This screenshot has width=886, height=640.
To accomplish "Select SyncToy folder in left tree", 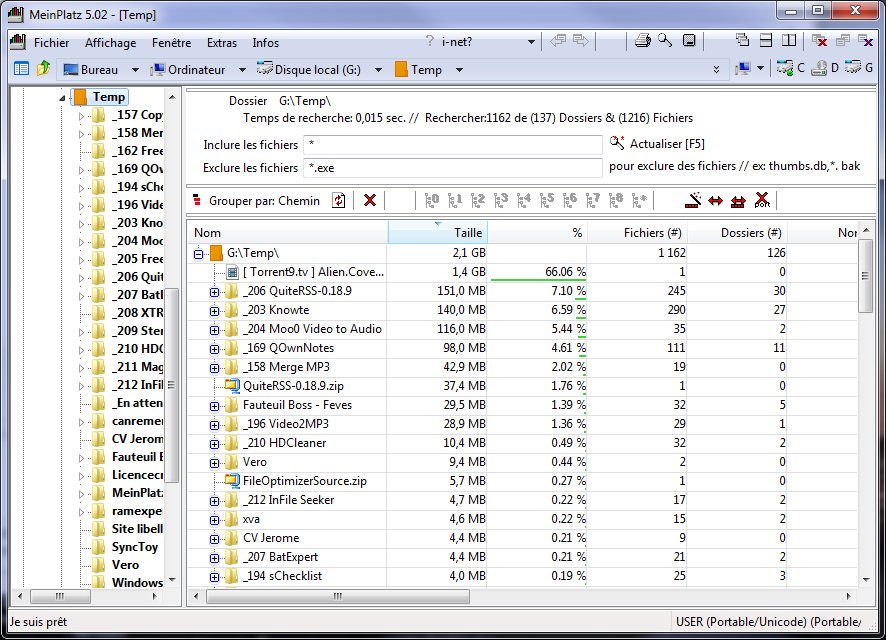I will tap(125, 547).
